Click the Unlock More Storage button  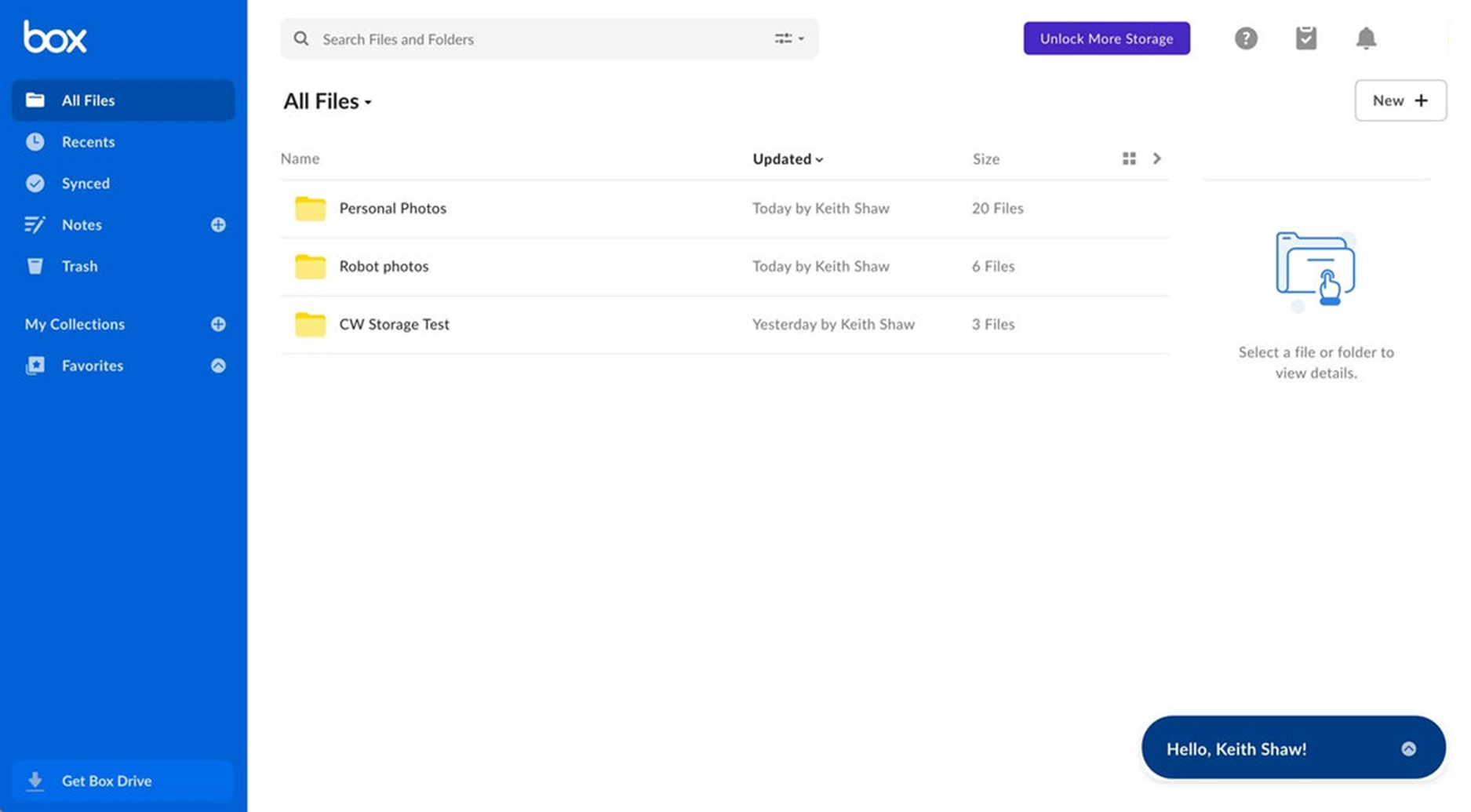tap(1106, 38)
